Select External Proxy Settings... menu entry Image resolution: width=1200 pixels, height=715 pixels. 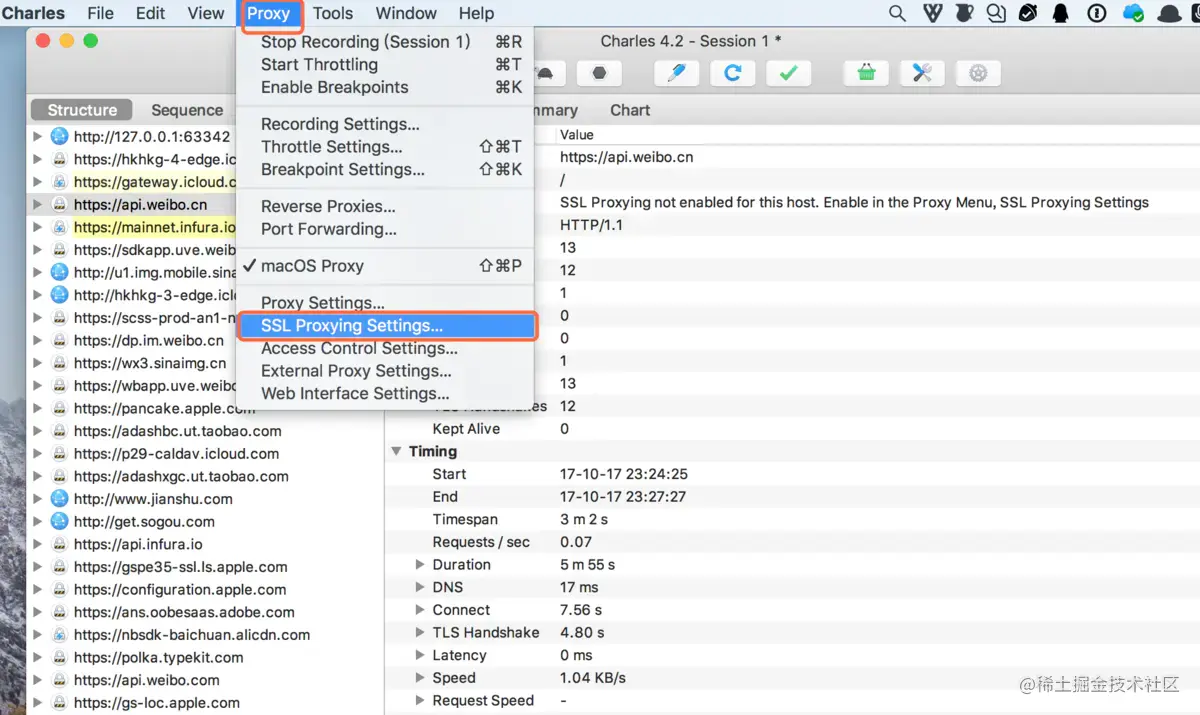tap(385, 371)
